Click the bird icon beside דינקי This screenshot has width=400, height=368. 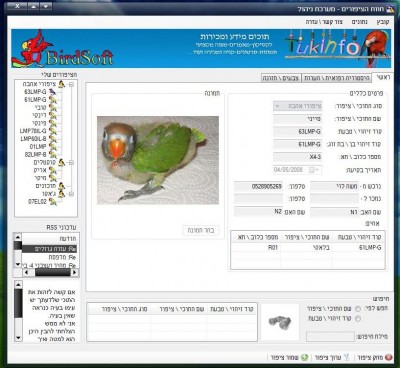(x=53, y=115)
